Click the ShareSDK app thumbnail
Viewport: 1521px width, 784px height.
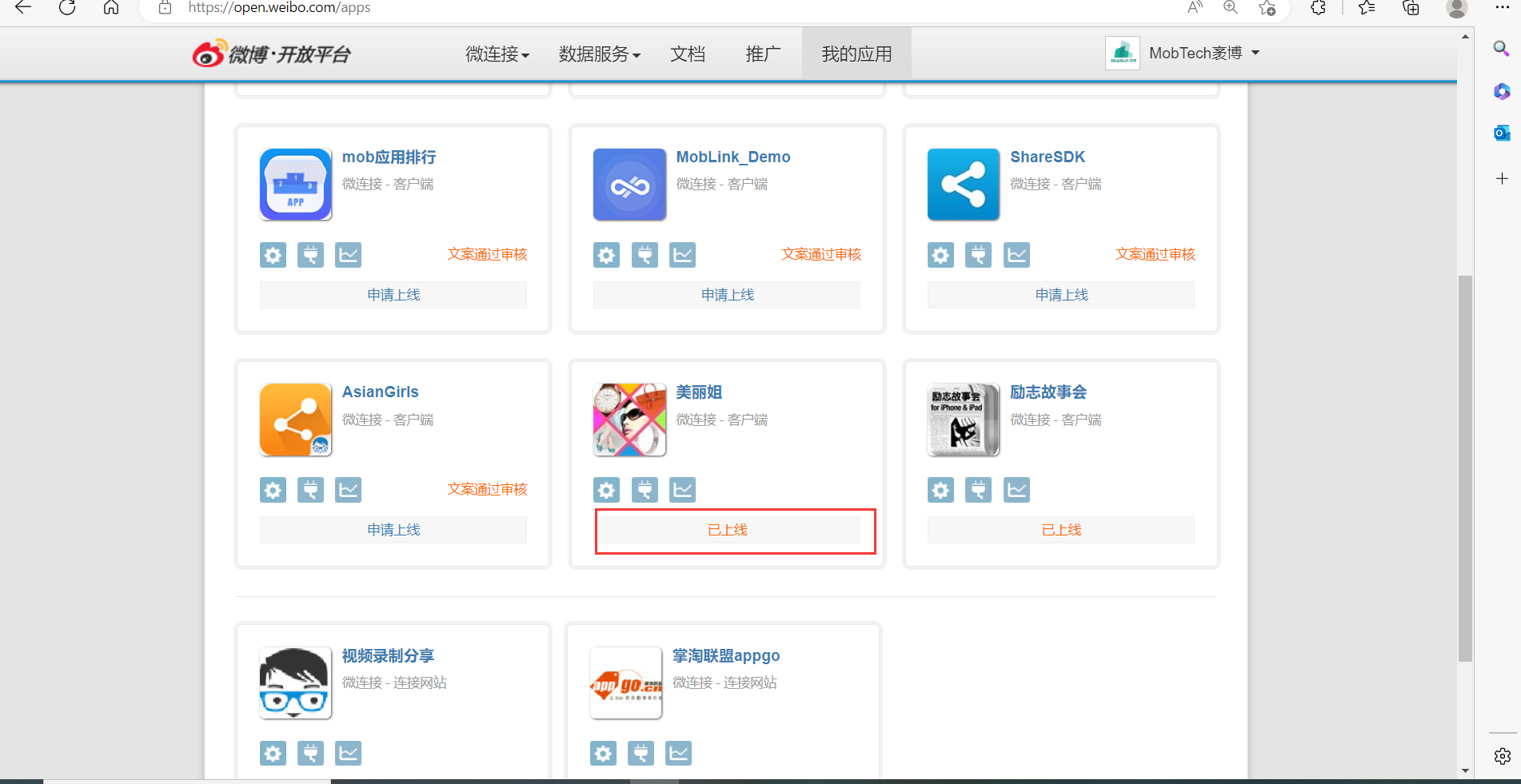964,185
